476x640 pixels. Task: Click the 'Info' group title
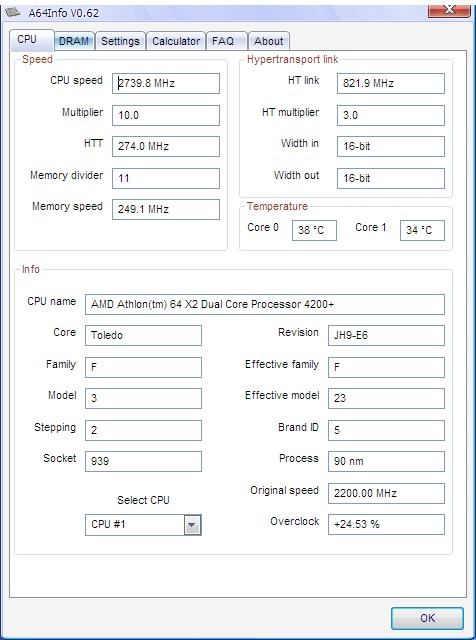[31, 269]
